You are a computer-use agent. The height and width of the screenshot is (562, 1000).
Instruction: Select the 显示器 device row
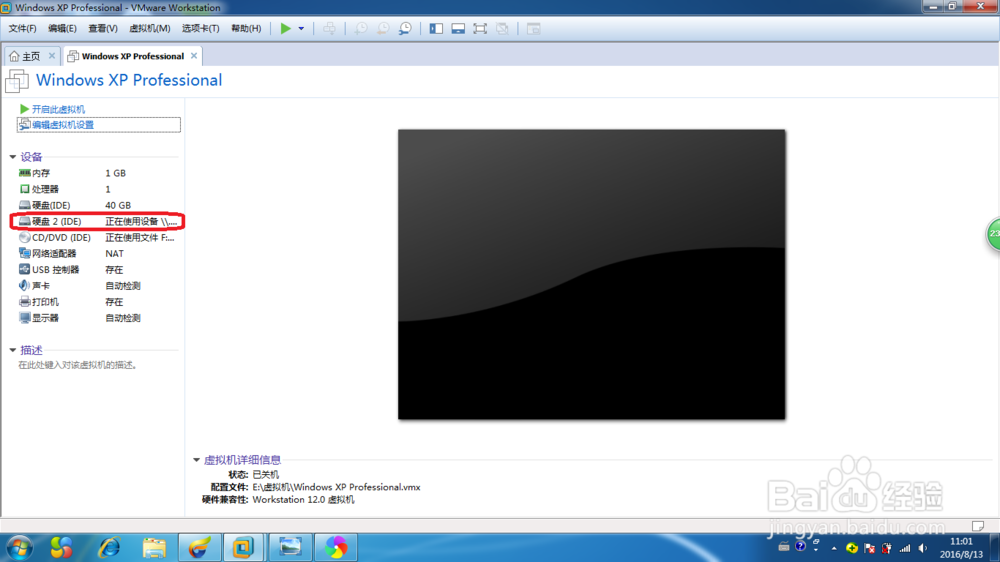[x=97, y=318]
